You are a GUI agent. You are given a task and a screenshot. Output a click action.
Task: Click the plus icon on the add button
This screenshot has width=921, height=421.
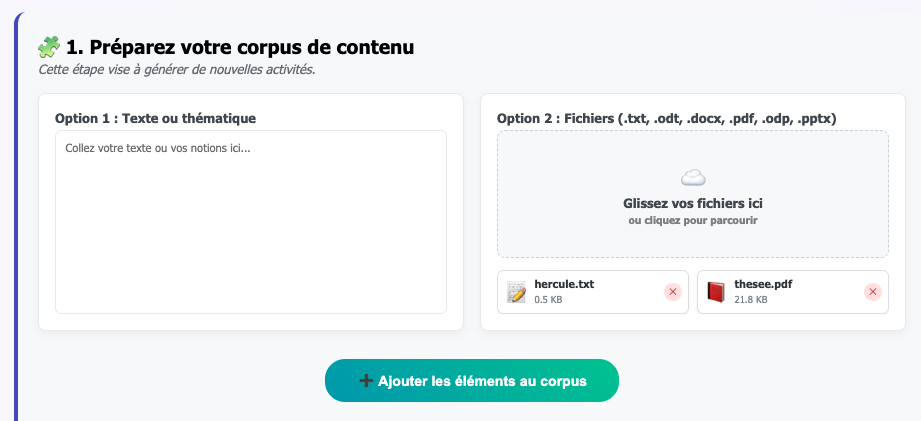tap(366, 381)
